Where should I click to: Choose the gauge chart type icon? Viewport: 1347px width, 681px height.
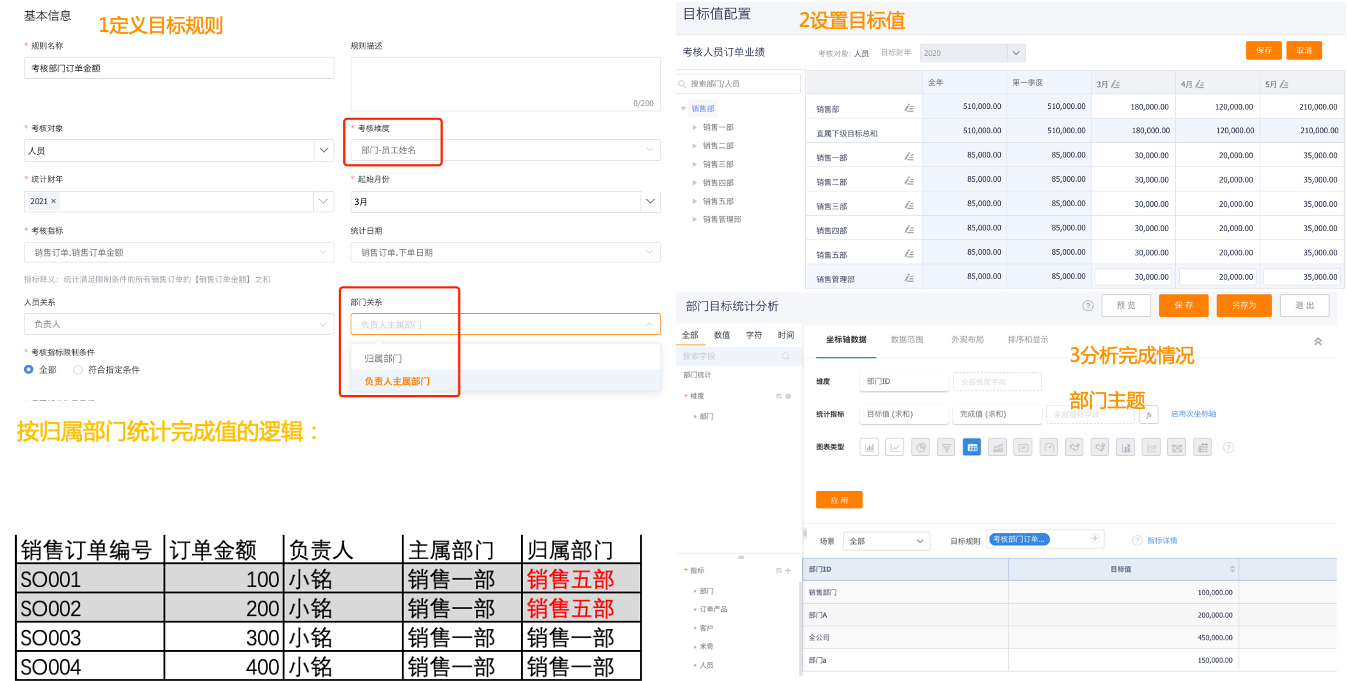1048,447
